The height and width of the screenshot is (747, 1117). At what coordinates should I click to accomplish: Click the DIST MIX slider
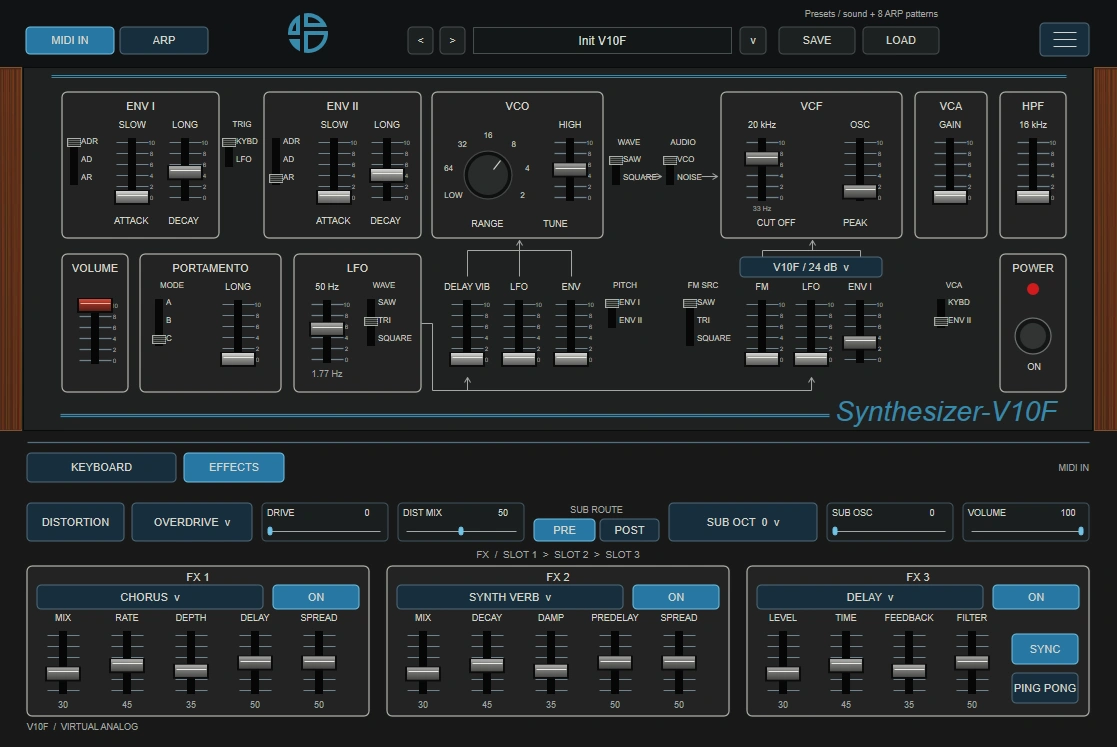(x=461, y=531)
